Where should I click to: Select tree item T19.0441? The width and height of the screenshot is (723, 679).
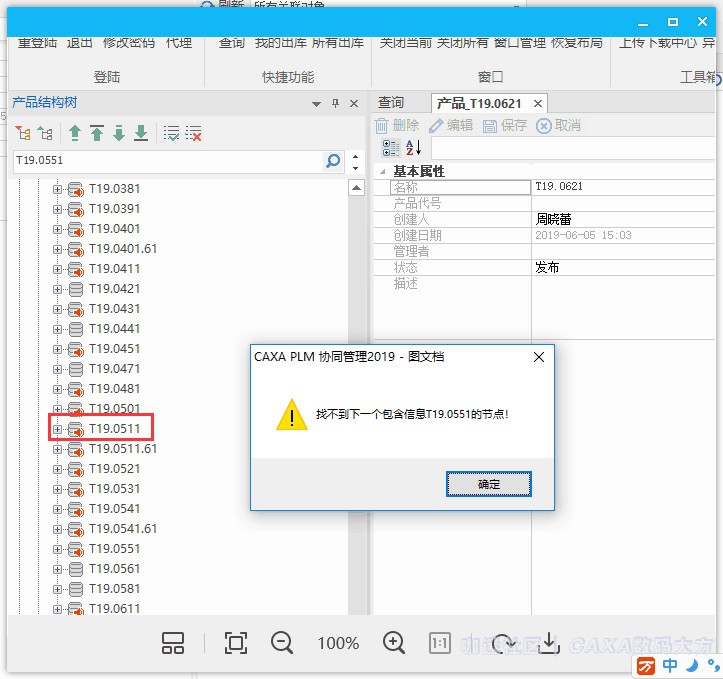(114, 329)
